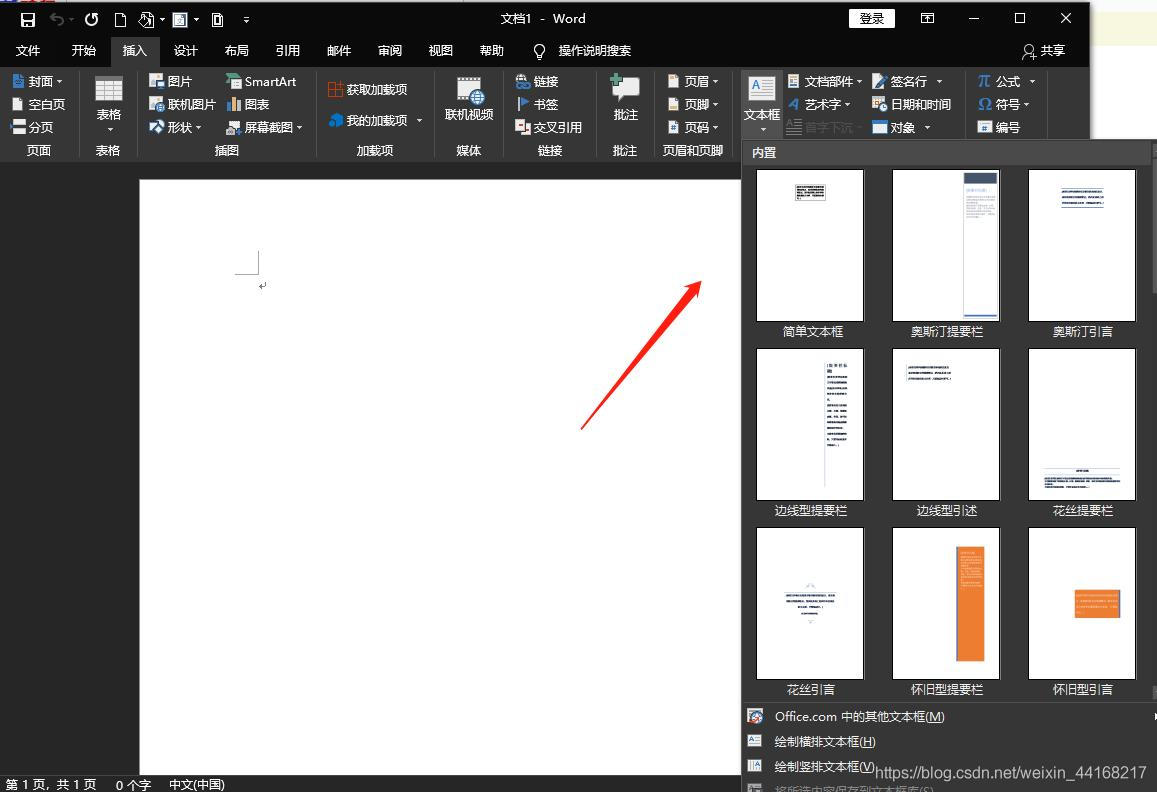This screenshot has height=792, width=1157.
Task: Insert a 图表 (Chart)
Action: pos(248,104)
